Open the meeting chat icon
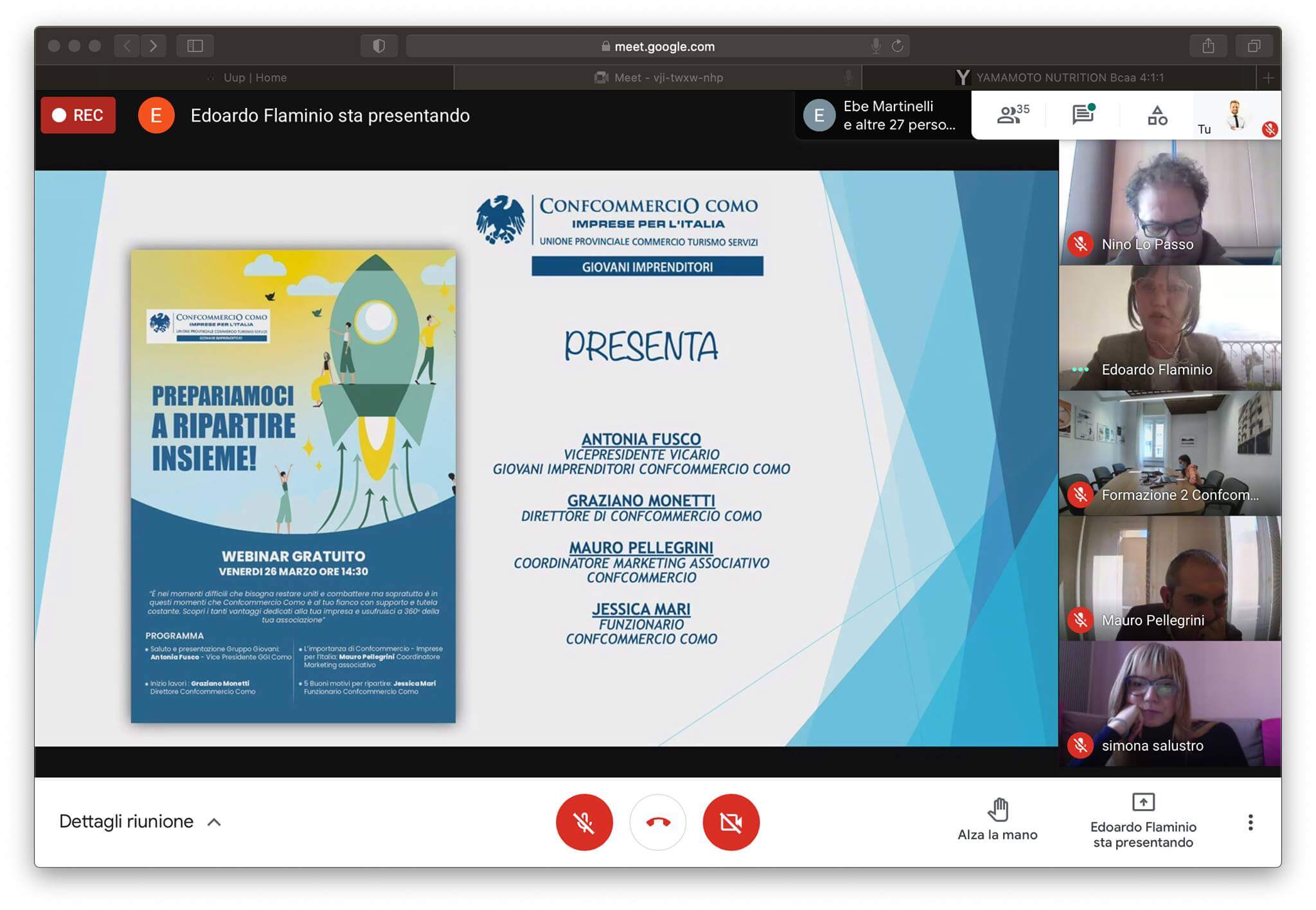The width and height of the screenshot is (1316, 910). [x=1083, y=115]
